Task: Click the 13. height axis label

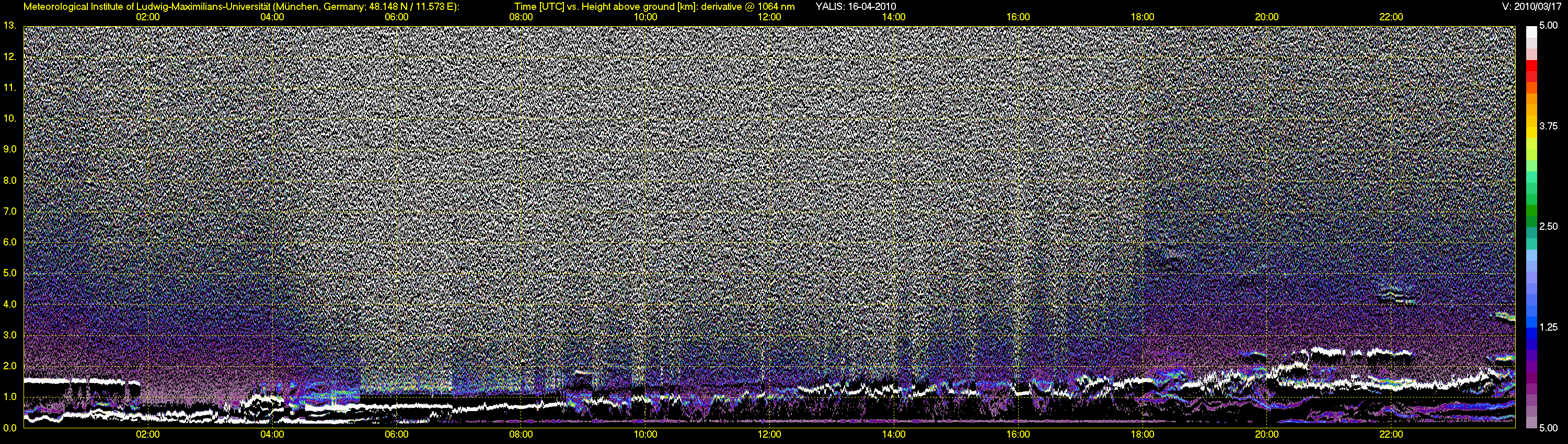Action: coord(9,26)
